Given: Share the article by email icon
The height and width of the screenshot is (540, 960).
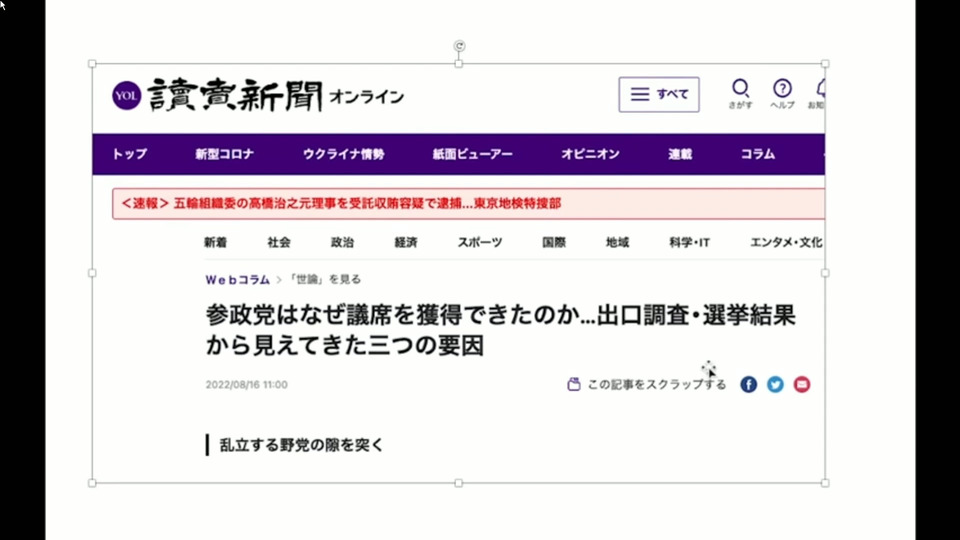Looking at the screenshot, I should [x=802, y=384].
